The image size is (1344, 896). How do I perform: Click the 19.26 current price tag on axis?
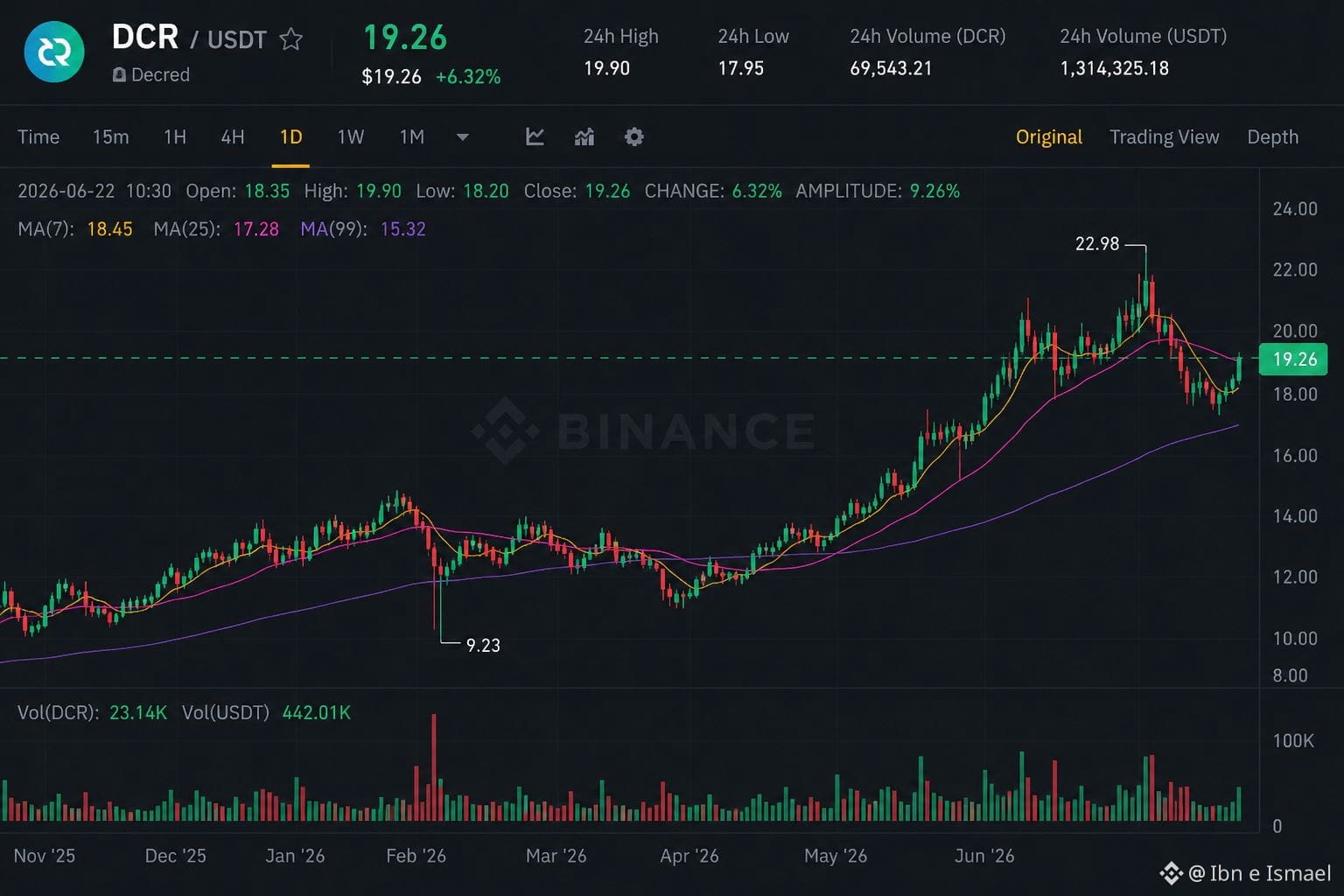pos(1293,359)
